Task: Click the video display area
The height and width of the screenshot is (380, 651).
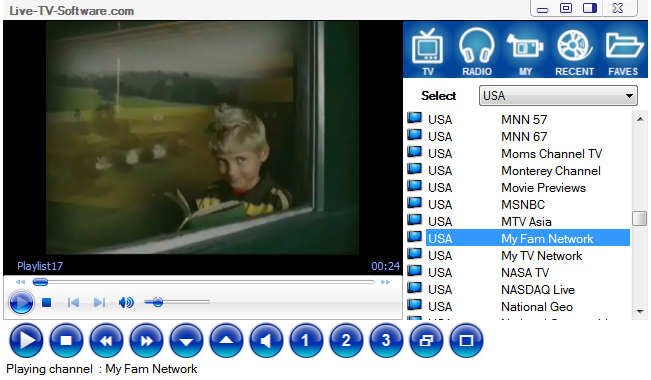Action: pos(202,138)
